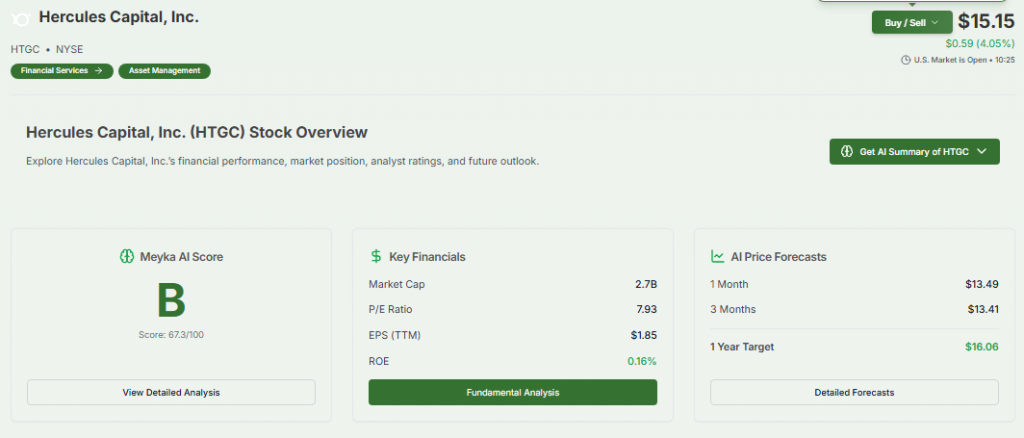Click the chevron on Buy / Sell button
1024x438 pixels.
pyautogui.click(x=935, y=22)
